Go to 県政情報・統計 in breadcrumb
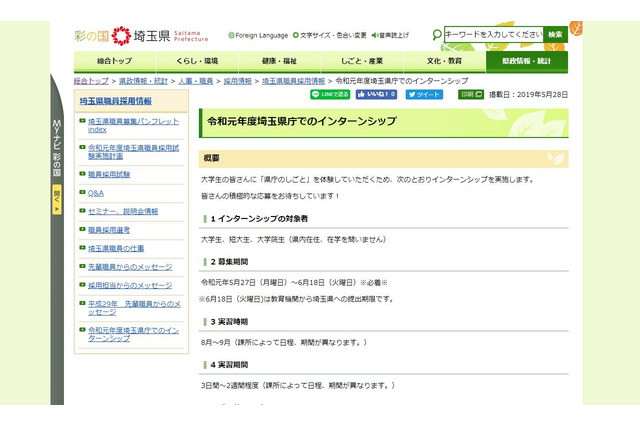This screenshot has height=426, width=640. pos(143,81)
